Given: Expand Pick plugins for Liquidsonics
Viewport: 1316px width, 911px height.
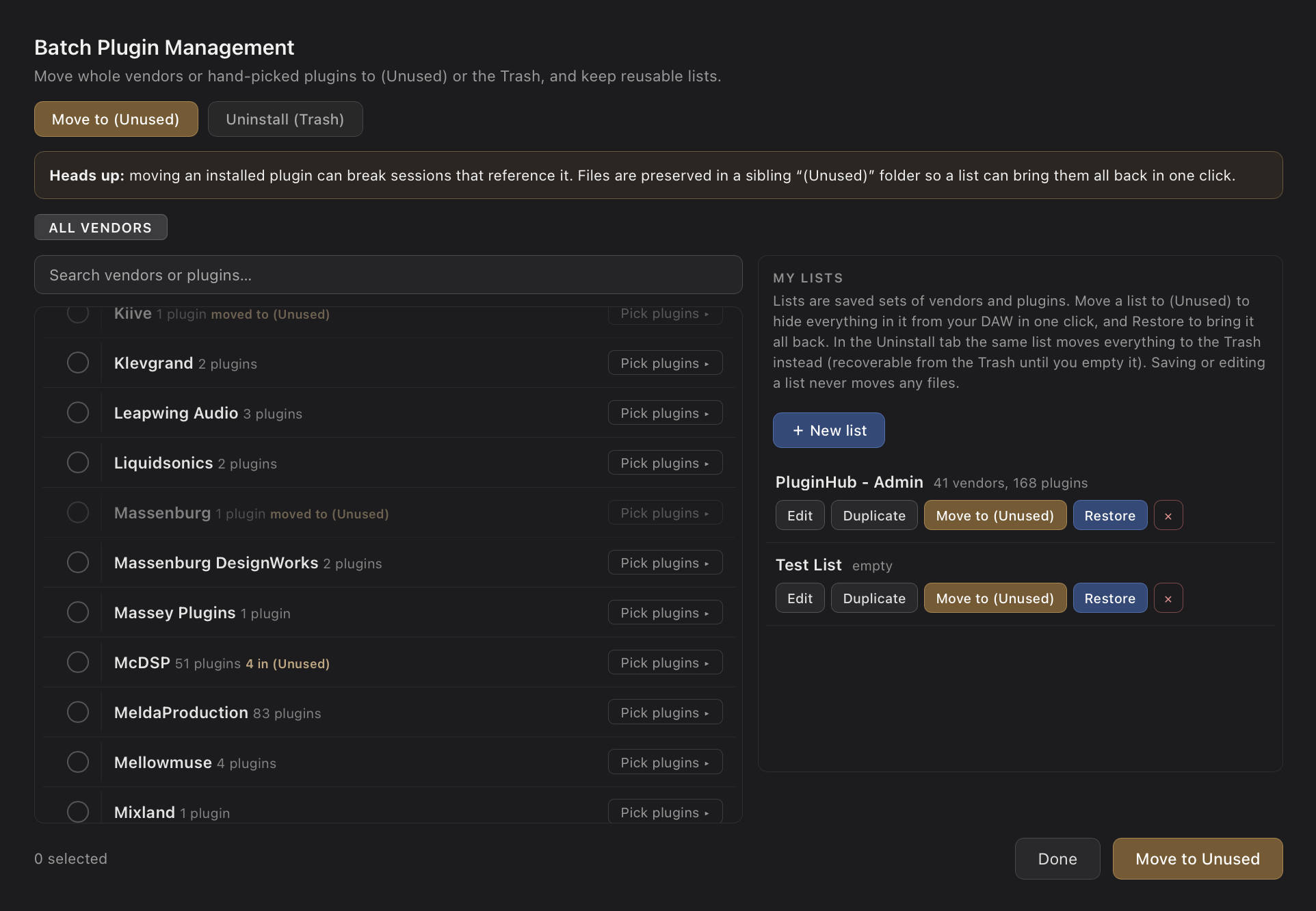Looking at the screenshot, I should (x=665, y=463).
